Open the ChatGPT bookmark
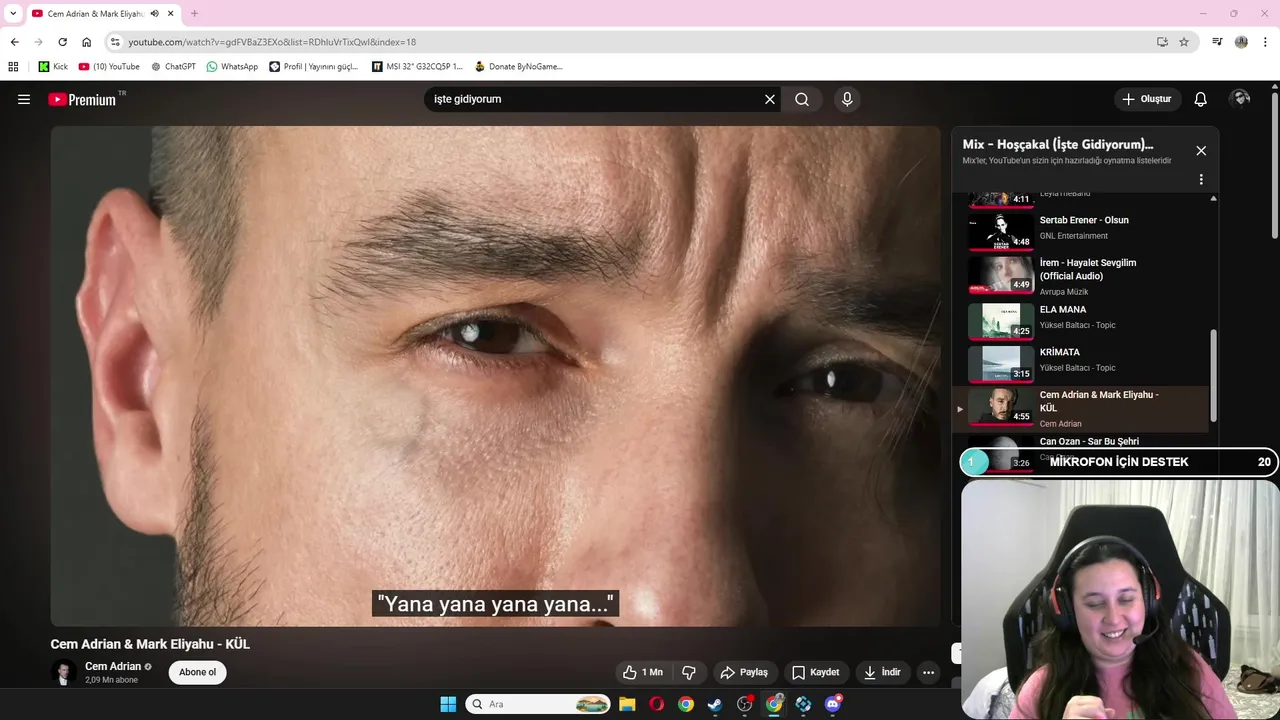Image resolution: width=1280 pixels, height=720 pixels. [173, 67]
